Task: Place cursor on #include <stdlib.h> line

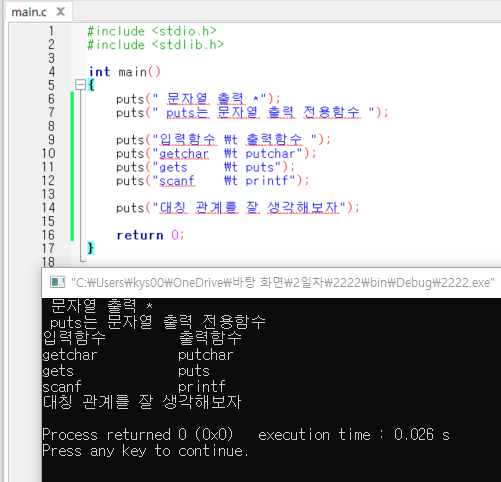Action: [x=155, y=45]
